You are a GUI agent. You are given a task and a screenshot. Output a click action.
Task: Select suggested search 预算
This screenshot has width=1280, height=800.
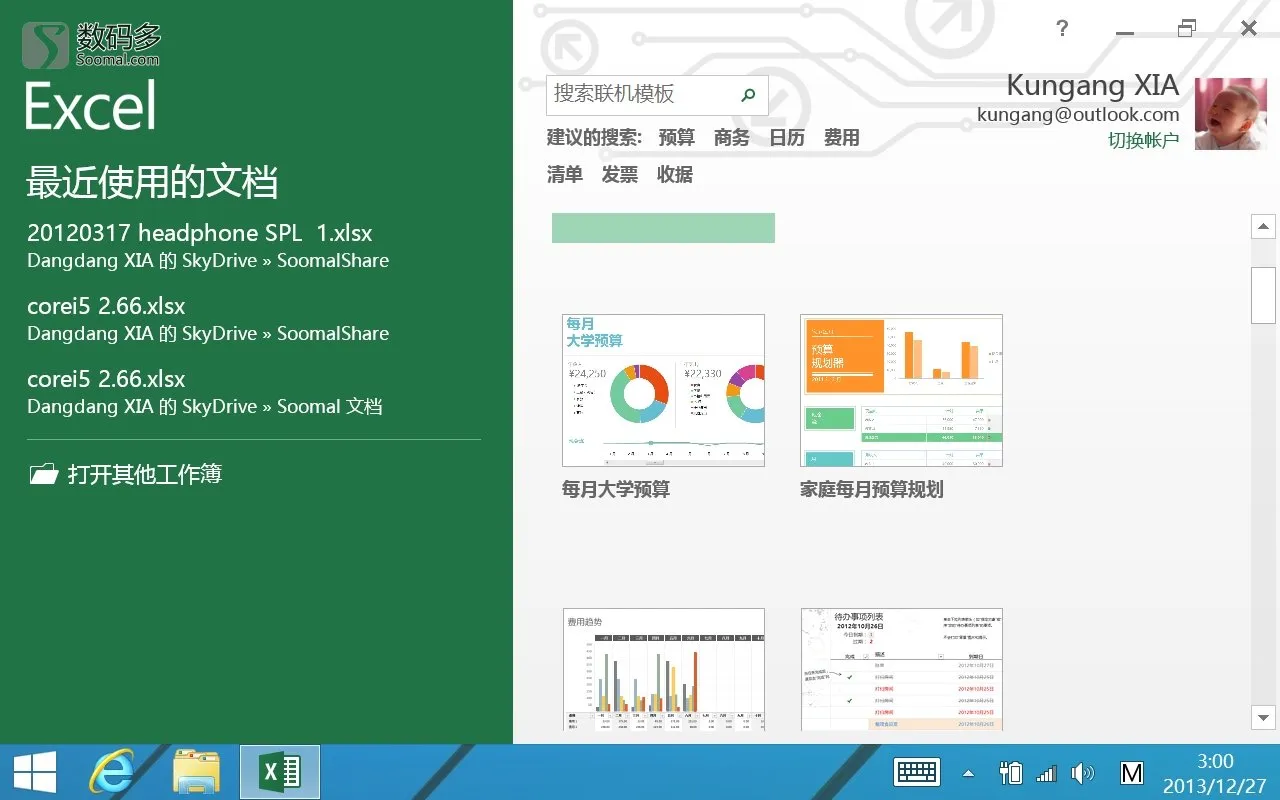677,138
